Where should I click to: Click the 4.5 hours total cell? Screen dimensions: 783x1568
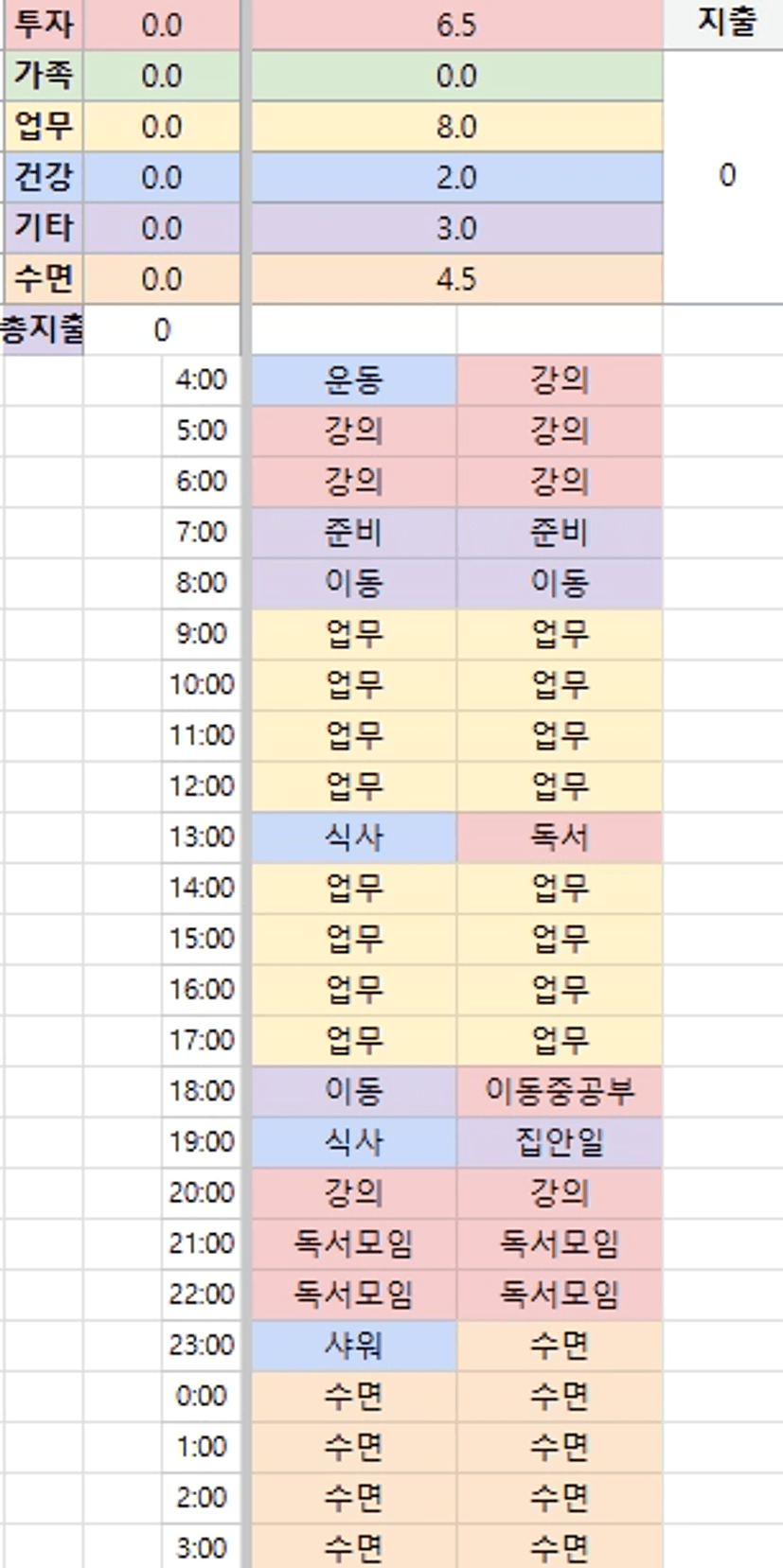pyautogui.click(x=456, y=279)
